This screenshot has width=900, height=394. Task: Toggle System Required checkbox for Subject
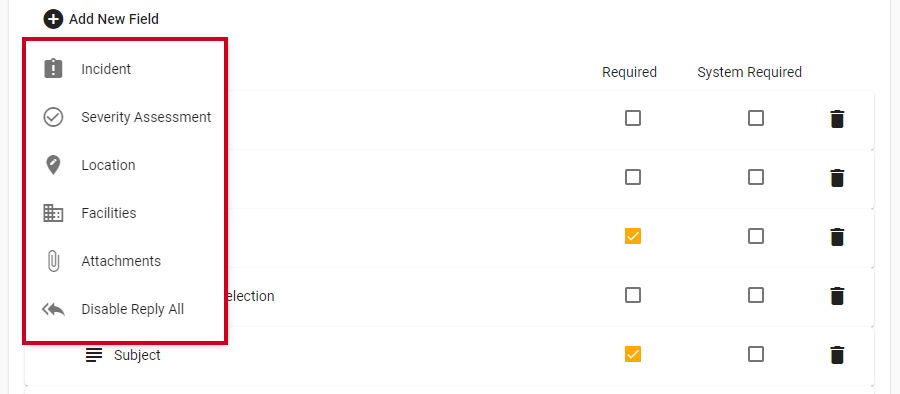[x=756, y=354]
